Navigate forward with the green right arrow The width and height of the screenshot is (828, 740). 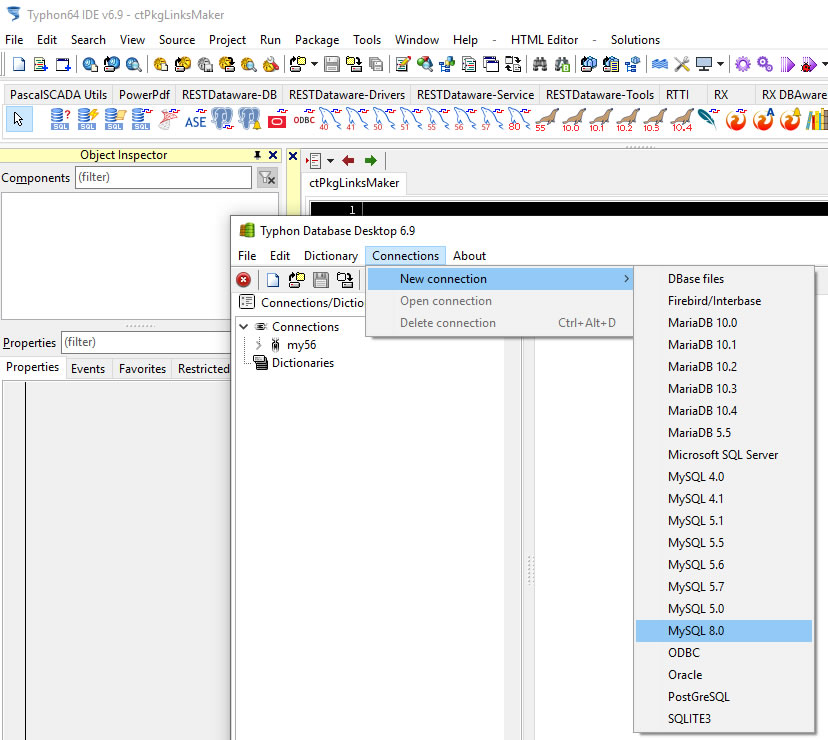tap(371, 161)
